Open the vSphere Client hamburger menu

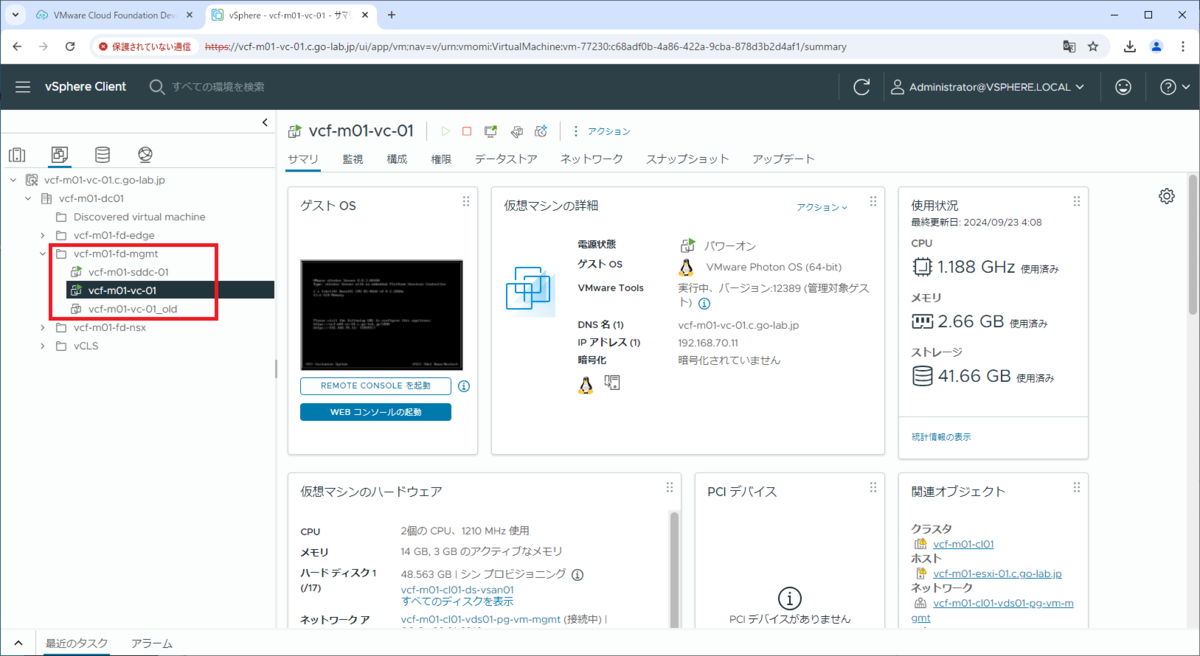point(23,87)
